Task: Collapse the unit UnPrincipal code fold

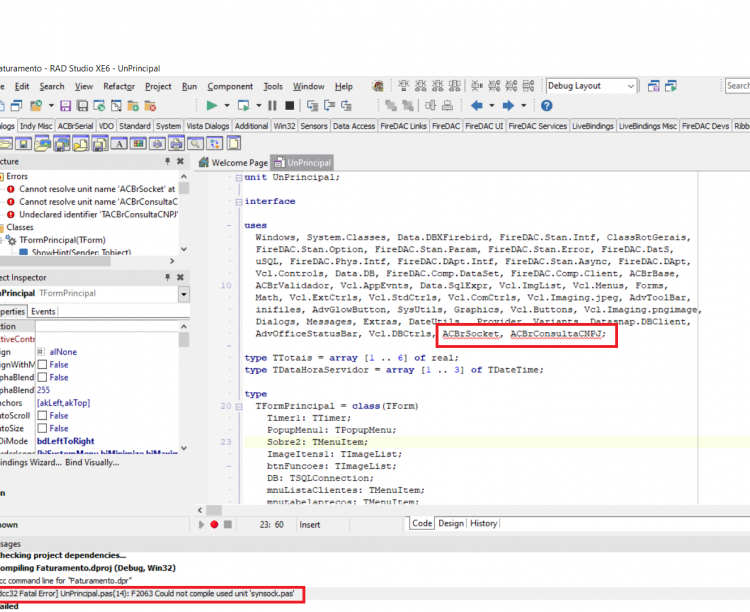Action: (x=239, y=178)
